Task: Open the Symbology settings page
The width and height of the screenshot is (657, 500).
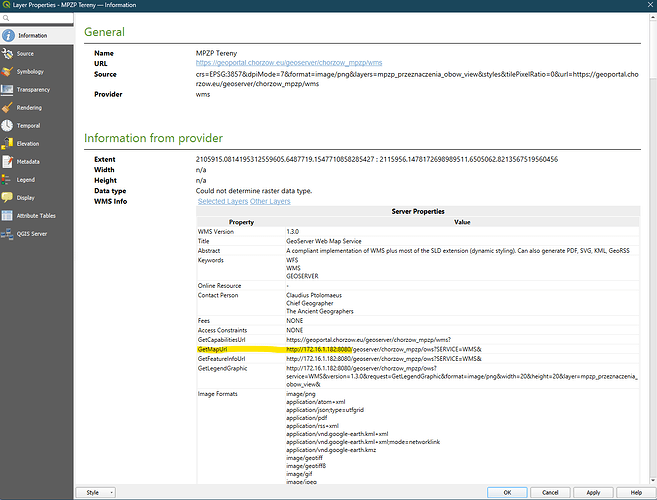Action: [30, 71]
